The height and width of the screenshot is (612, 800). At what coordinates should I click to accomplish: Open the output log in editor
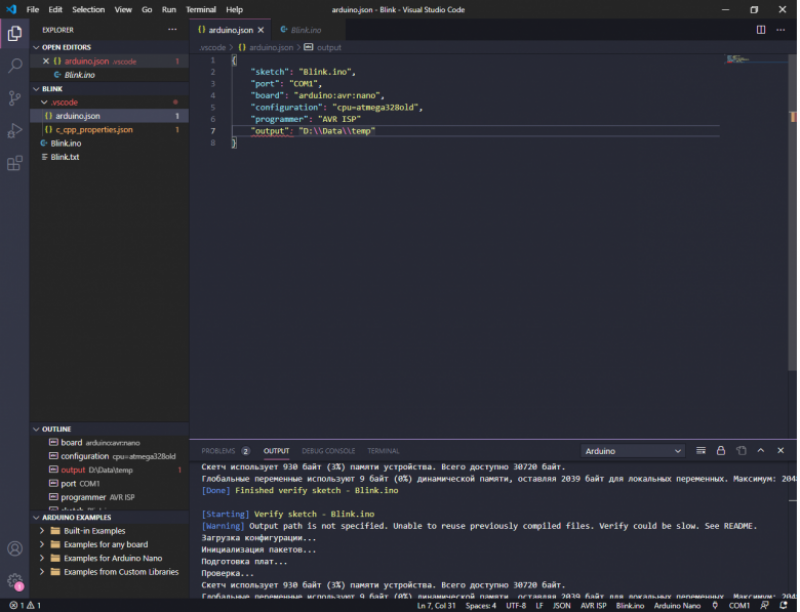[741, 450]
